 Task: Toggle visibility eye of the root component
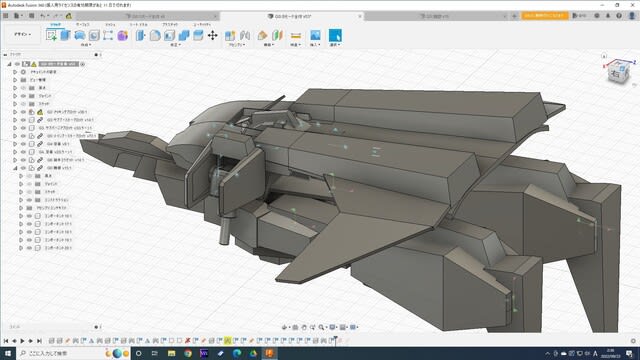point(18,64)
